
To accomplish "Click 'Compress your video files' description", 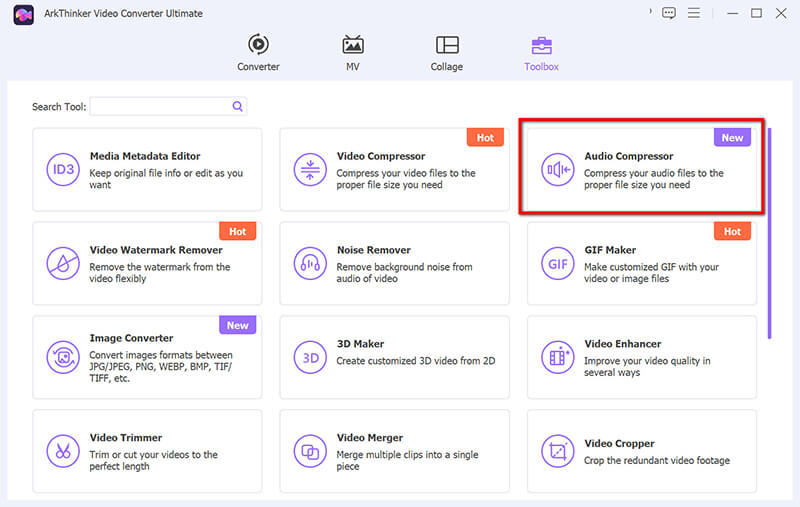I will tap(406, 179).
